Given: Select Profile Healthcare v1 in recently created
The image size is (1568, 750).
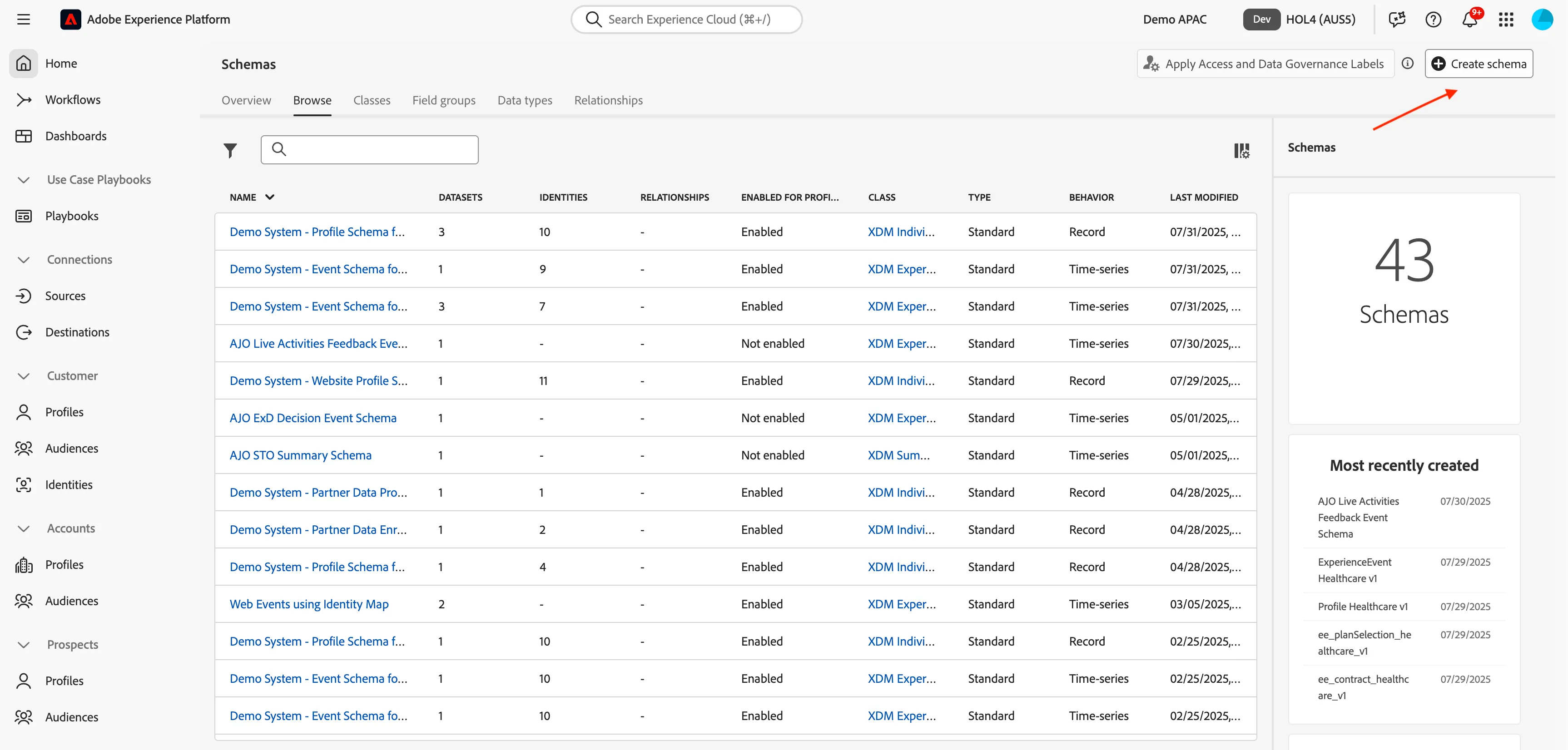Looking at the screenshot, I should [1362, 607].
